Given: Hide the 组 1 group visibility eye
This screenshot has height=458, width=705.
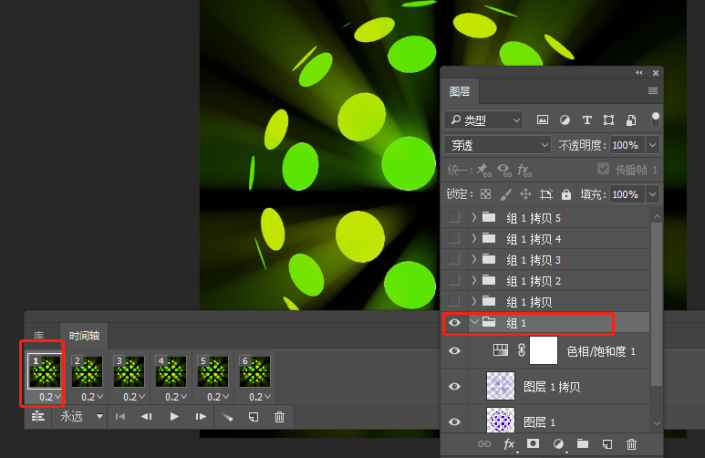Looking at the screenshot, I should coord(455,323).
